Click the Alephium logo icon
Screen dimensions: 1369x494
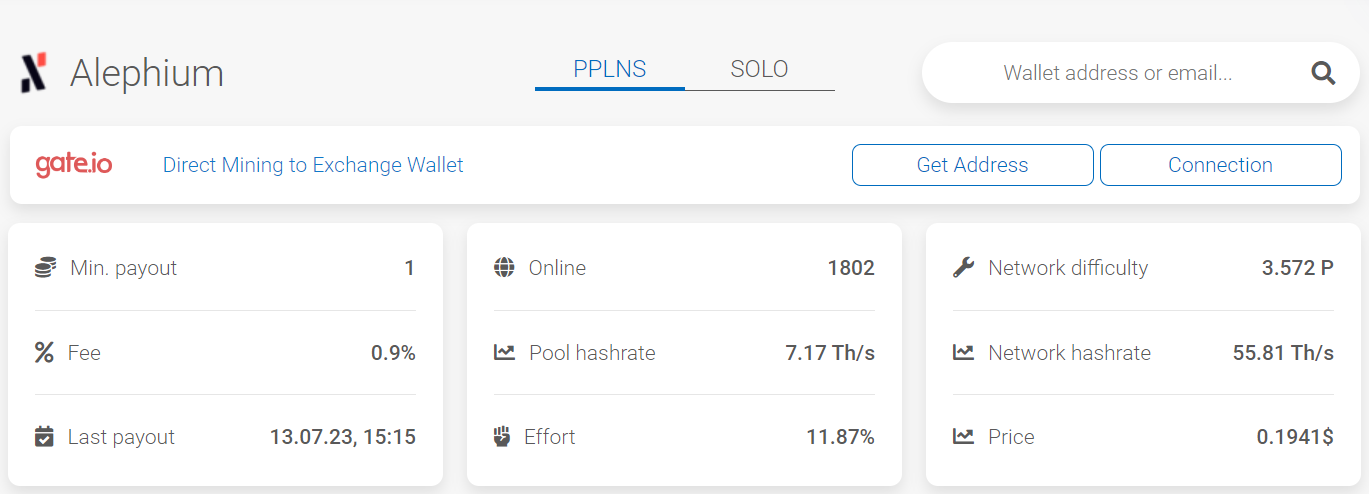point(33,74)
